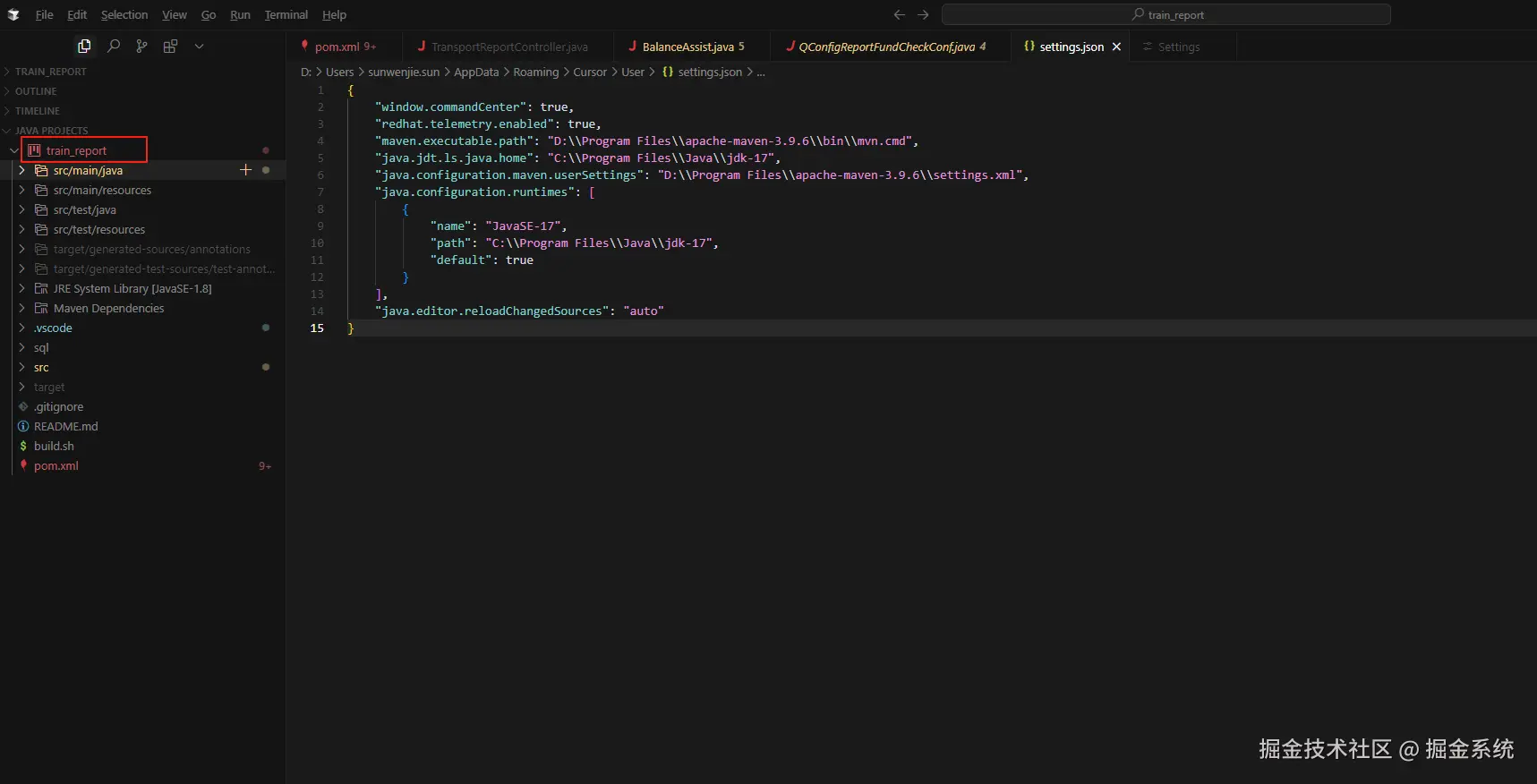Expand src/main/resources folder
1537x784 pixels.
click(x=21, y=190)
